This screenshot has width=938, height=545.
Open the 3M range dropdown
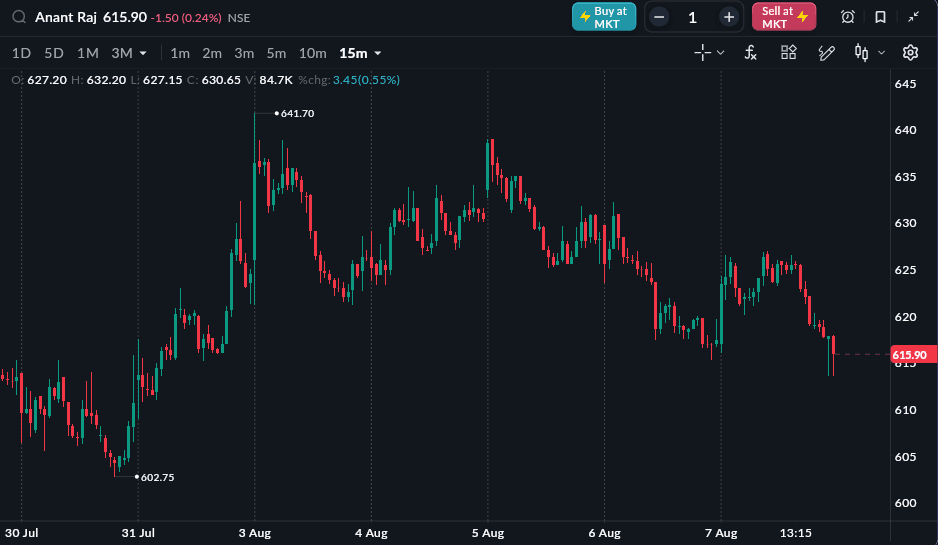129,53
